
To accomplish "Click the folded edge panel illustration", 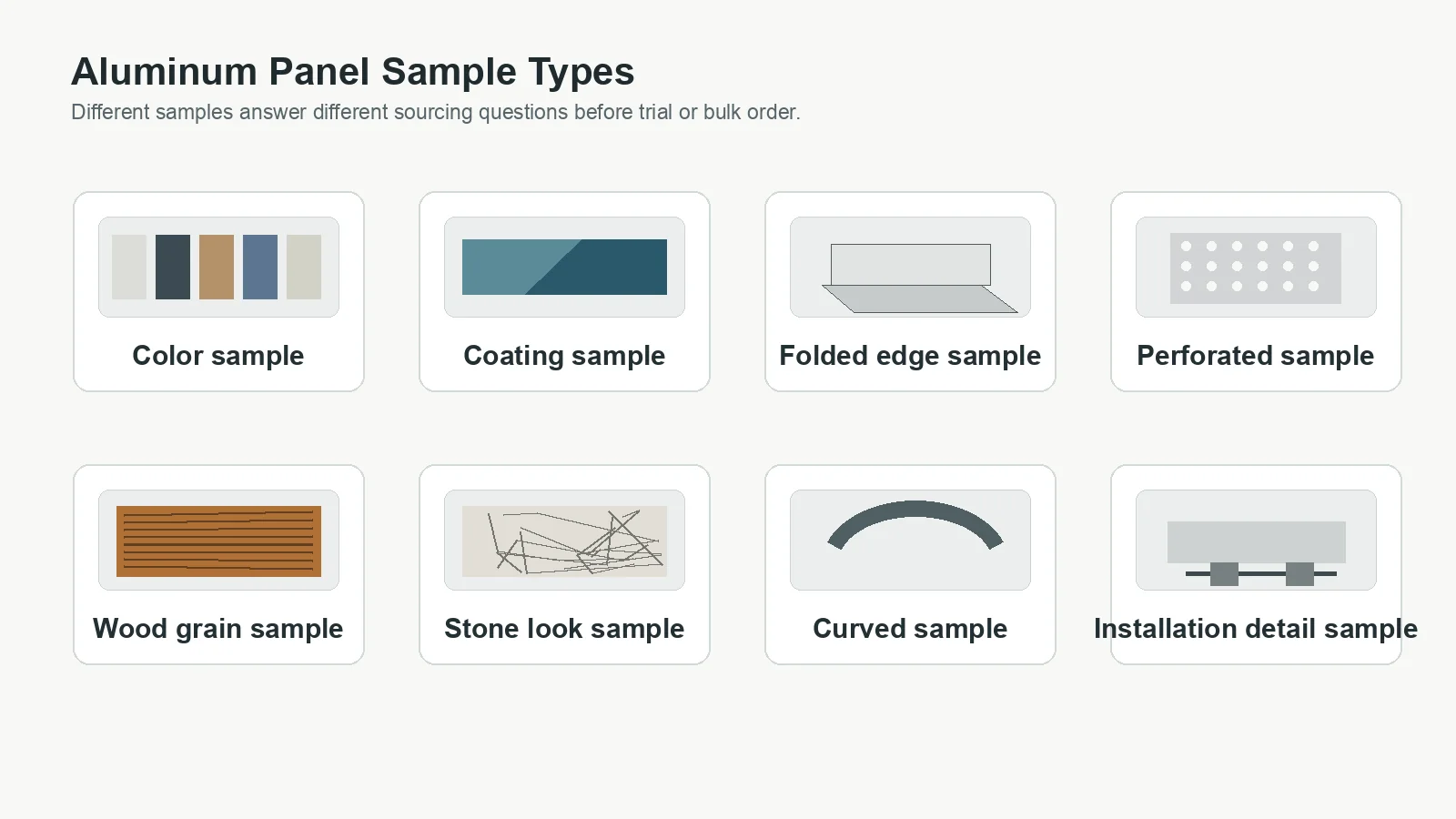I will [919, 278].
